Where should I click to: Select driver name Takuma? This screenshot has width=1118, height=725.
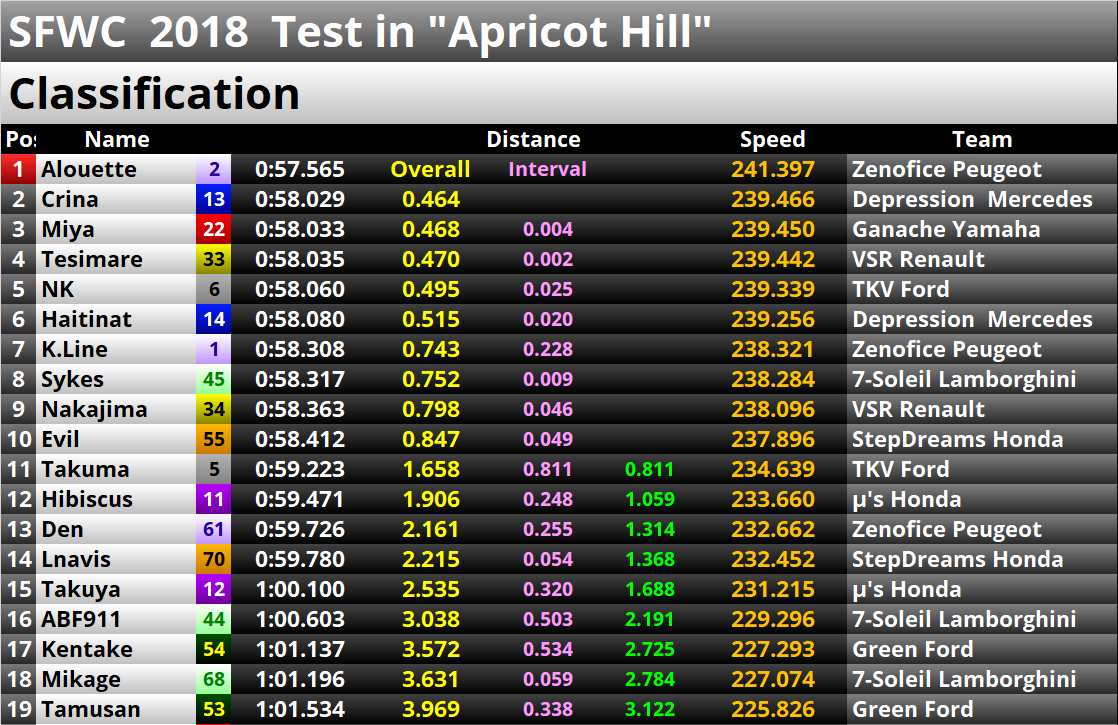[85, 469]
